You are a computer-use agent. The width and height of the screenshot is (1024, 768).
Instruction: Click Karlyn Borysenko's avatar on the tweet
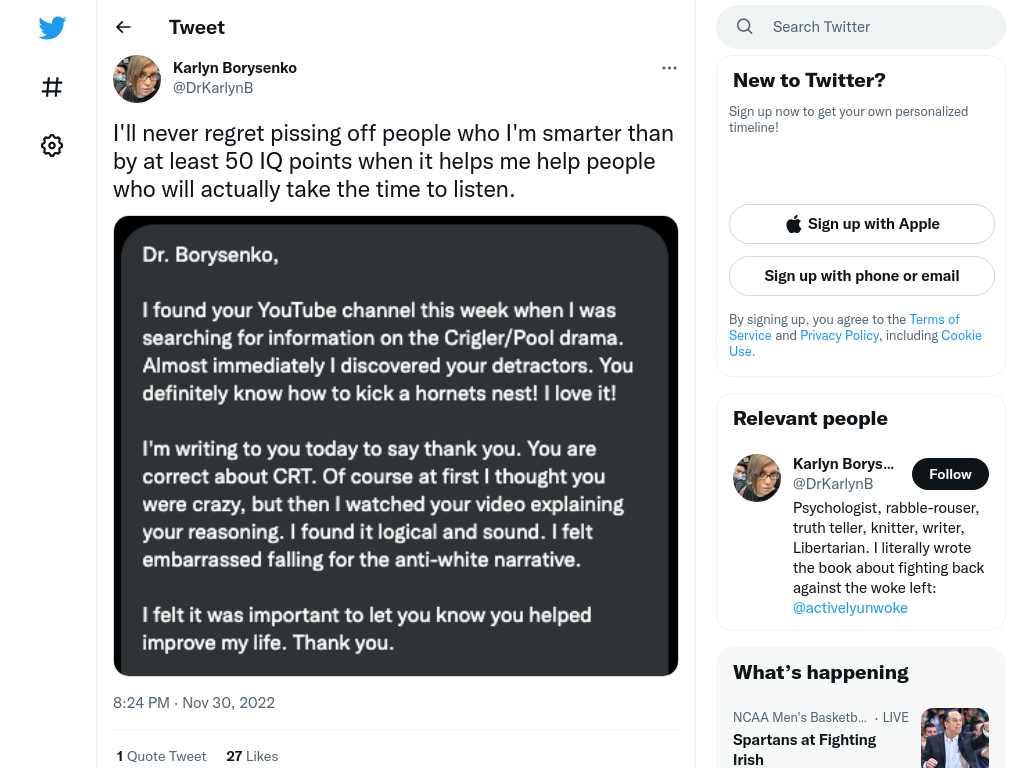(137, 79)
